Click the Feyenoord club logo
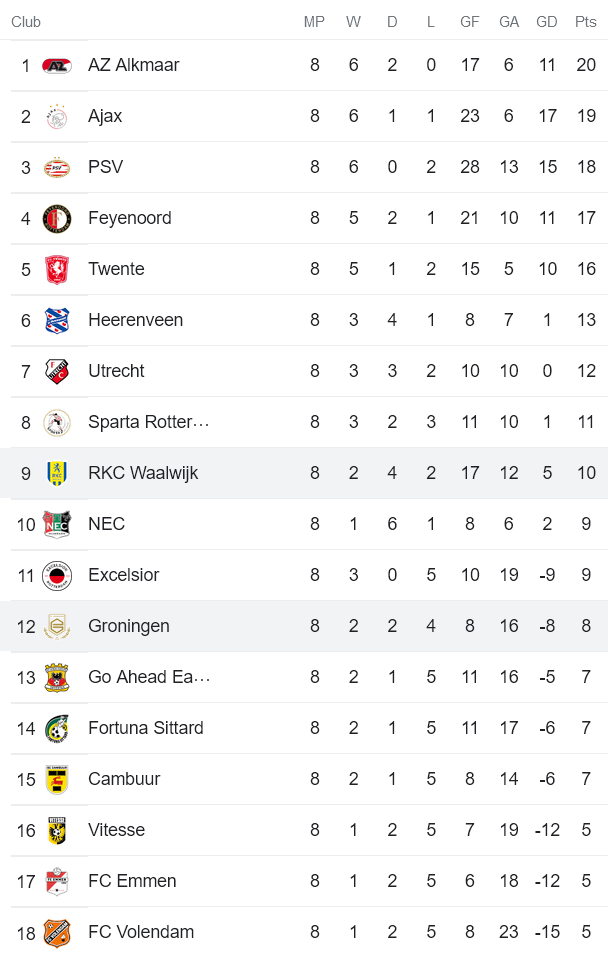The height and width of the screenshot is (960, 608). coord(57,219)
